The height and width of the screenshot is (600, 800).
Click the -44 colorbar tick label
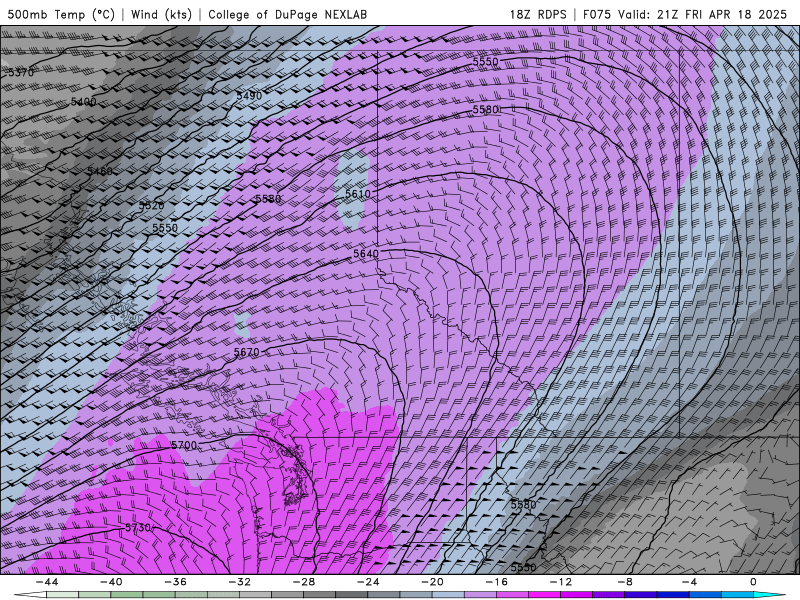click(x=47, y=582)
